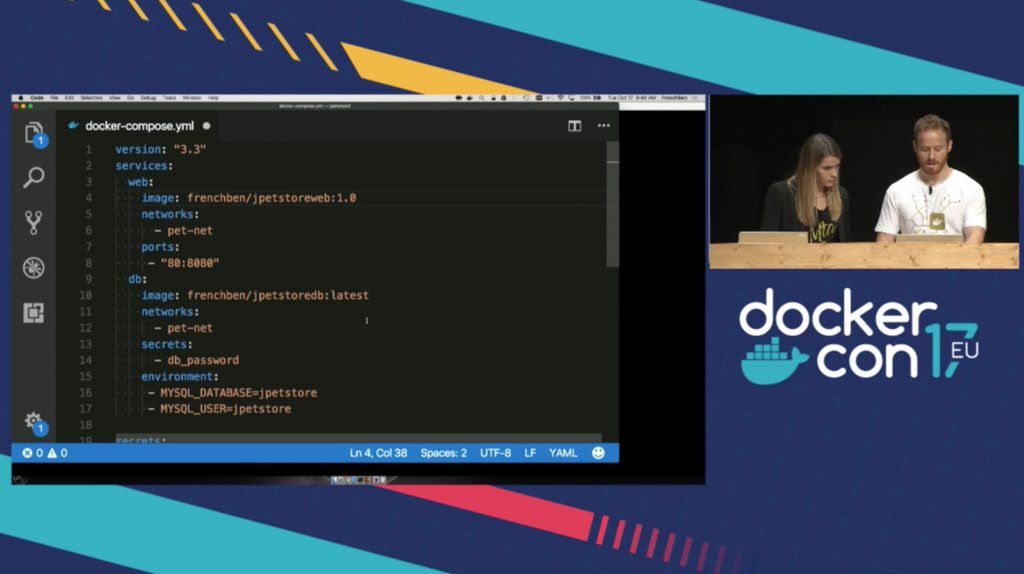The image size is (1024, 574).
Task: Change language mode via YAML
Action: point(563,453)
